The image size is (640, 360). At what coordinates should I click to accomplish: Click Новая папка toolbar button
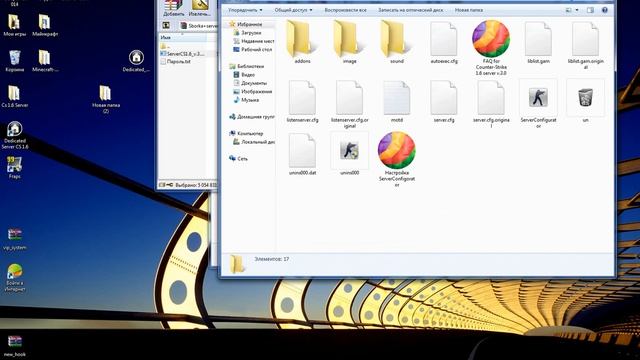469,10
